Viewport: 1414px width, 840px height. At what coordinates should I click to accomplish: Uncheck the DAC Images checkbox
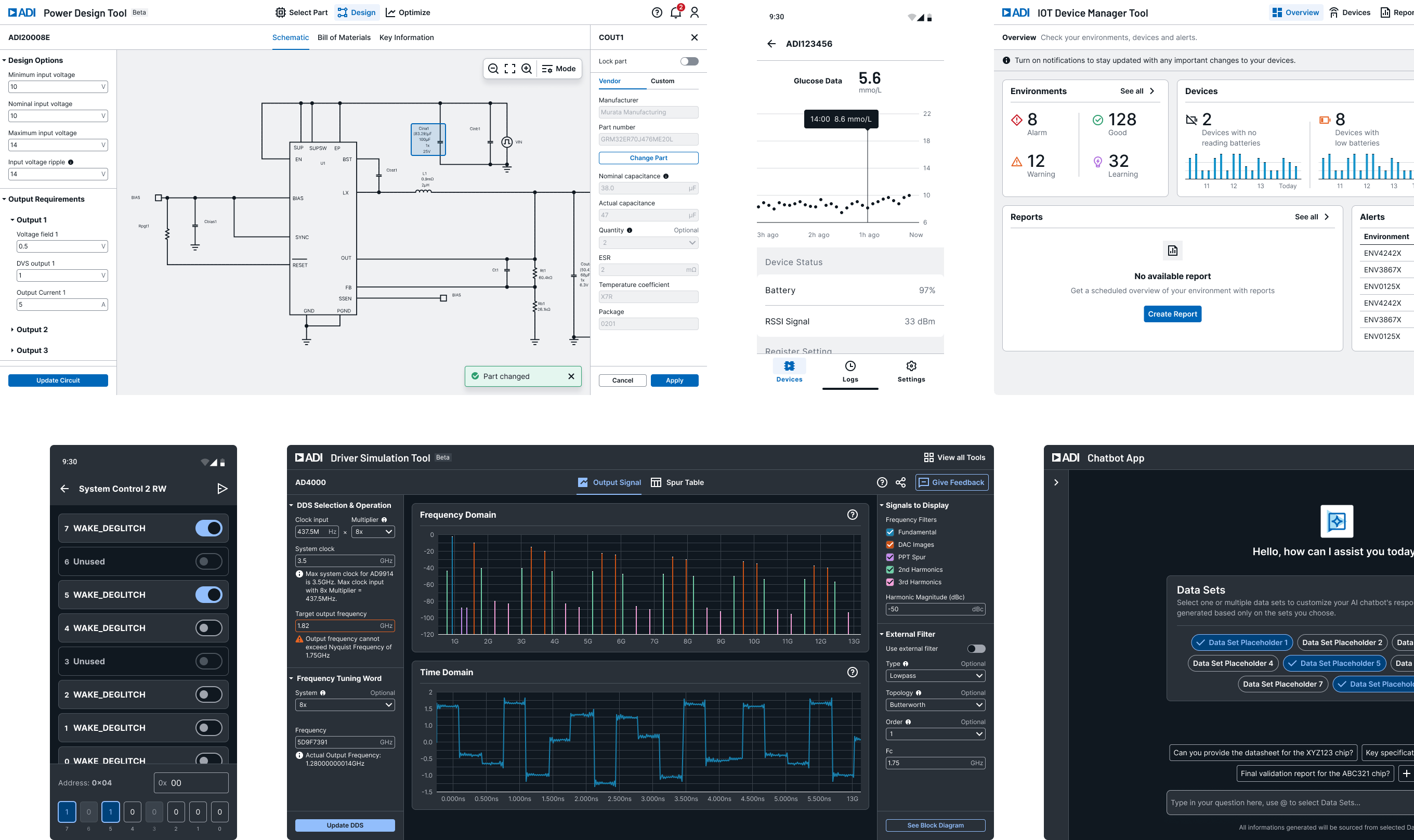coord(890,545)
